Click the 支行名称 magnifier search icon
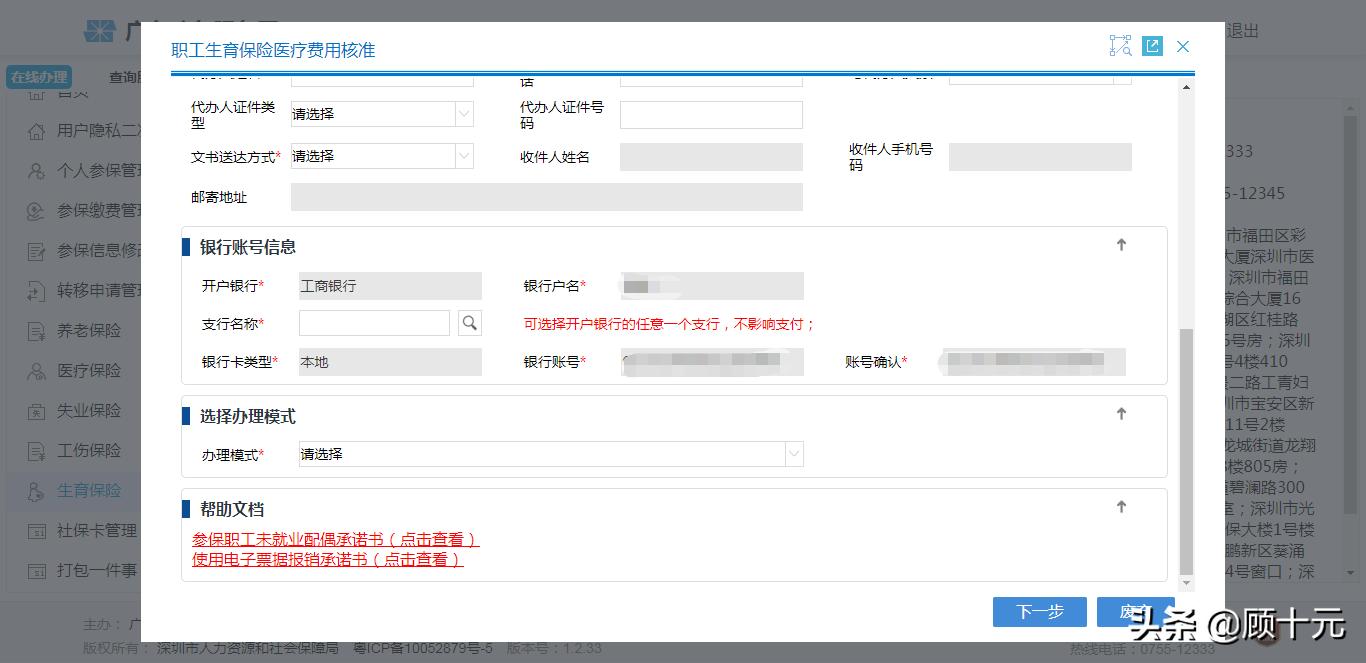This screenshot has width=1366, height=663. click(x=469, y=322)
